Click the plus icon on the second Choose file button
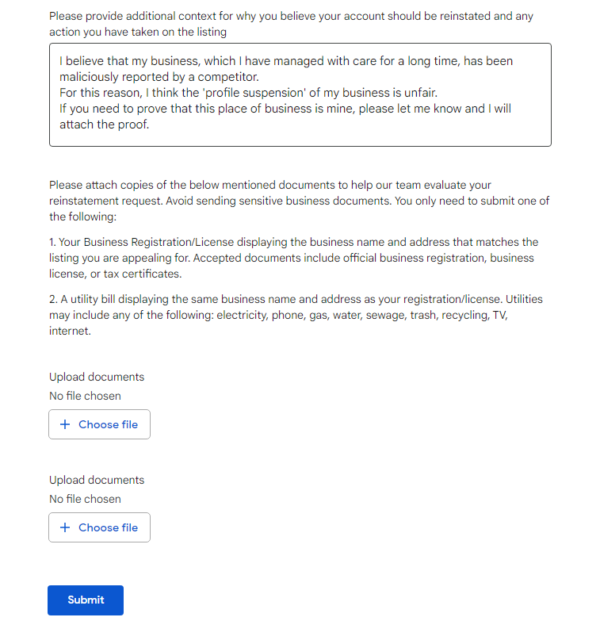This screenshot has height=644, width=600. pyautogui.click(x=66, y=528)
